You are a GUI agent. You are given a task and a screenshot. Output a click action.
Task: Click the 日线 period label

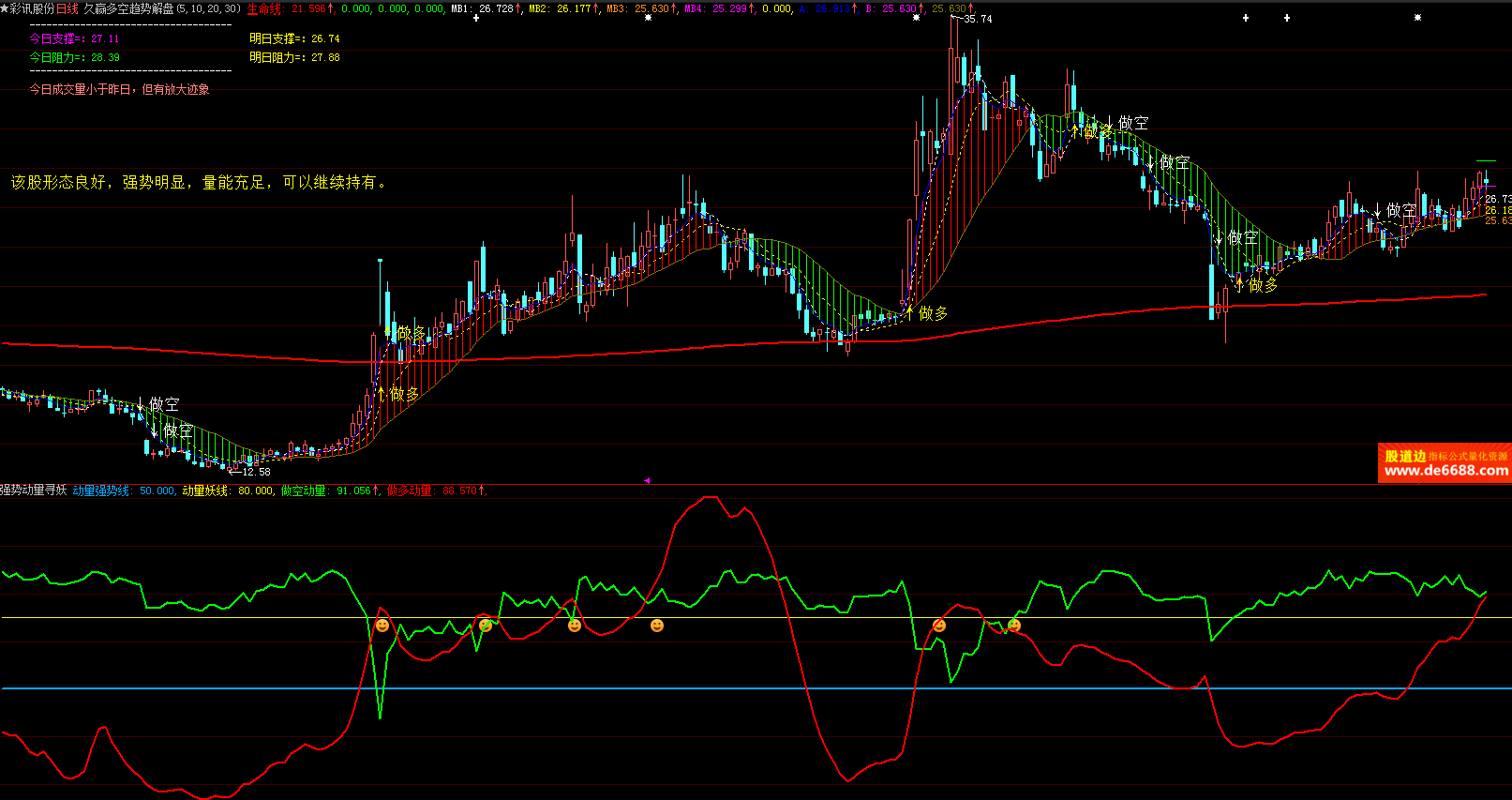(x=67, y=8)
